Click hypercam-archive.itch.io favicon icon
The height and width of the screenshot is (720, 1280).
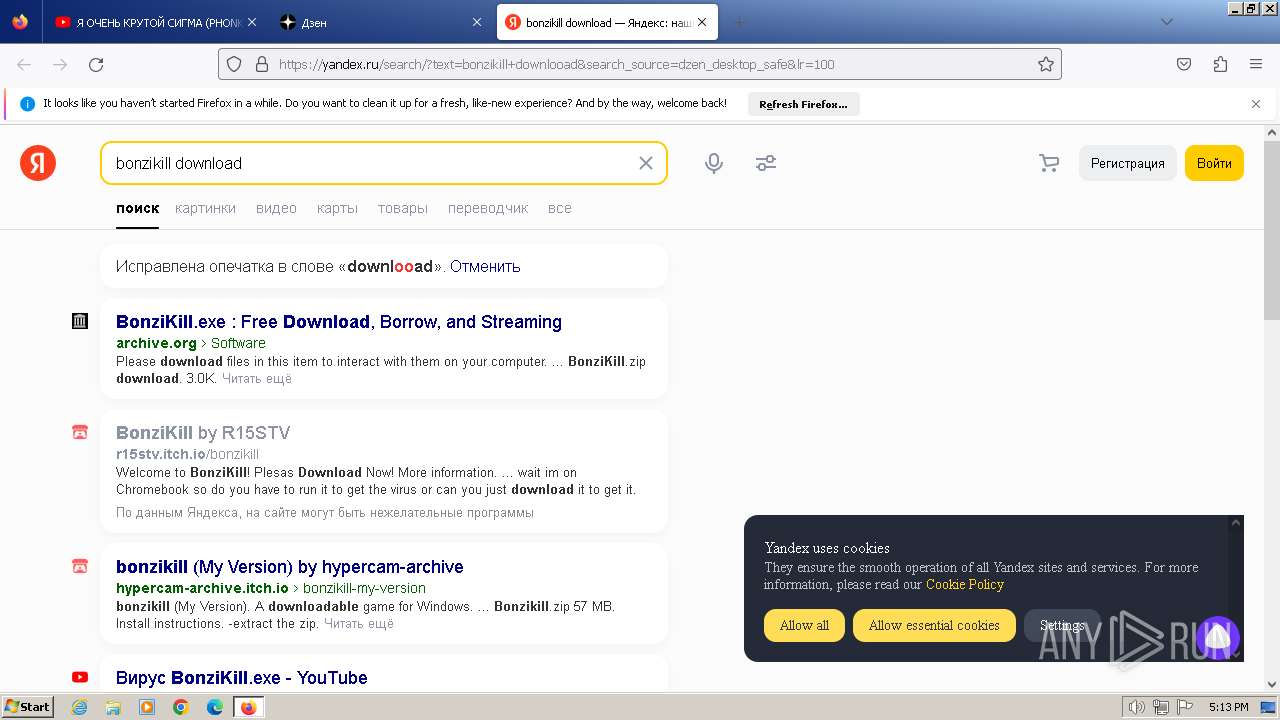click(x=80, y=566)
